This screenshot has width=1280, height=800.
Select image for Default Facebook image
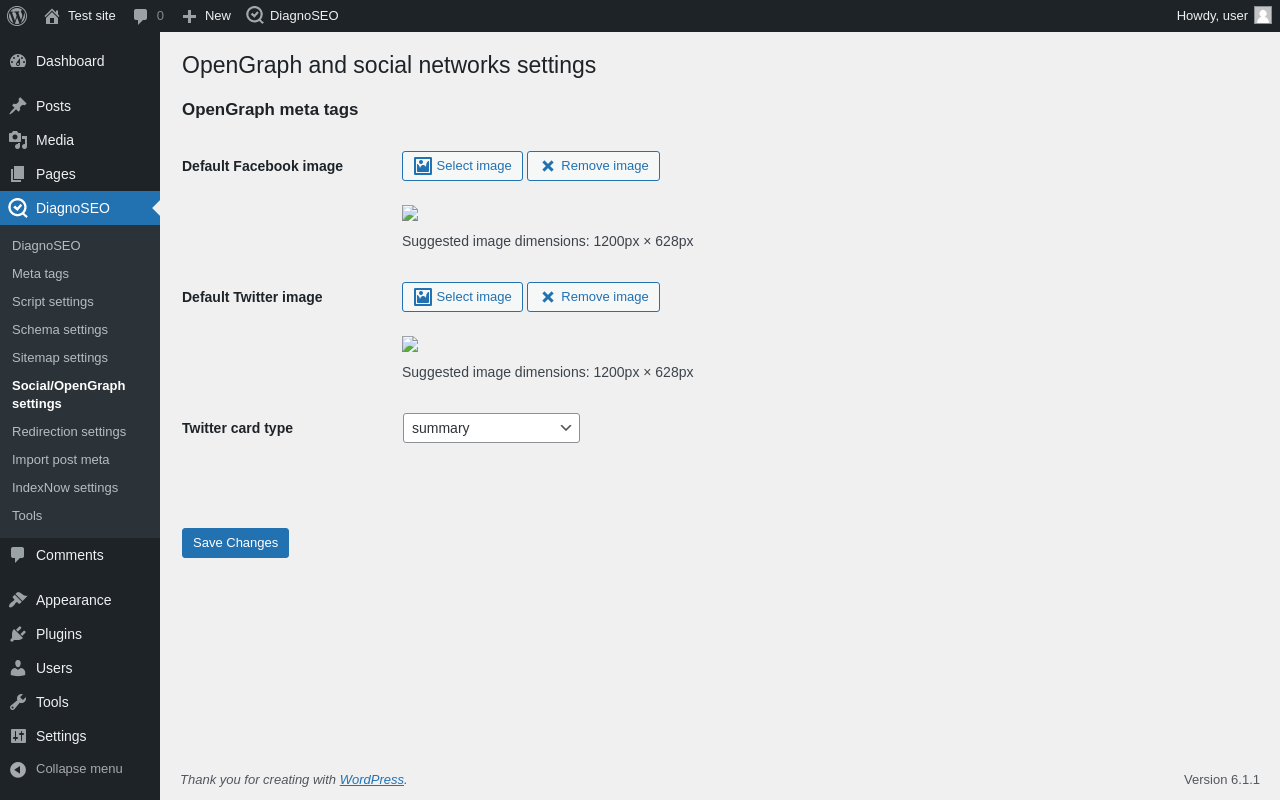pos(462,166)
